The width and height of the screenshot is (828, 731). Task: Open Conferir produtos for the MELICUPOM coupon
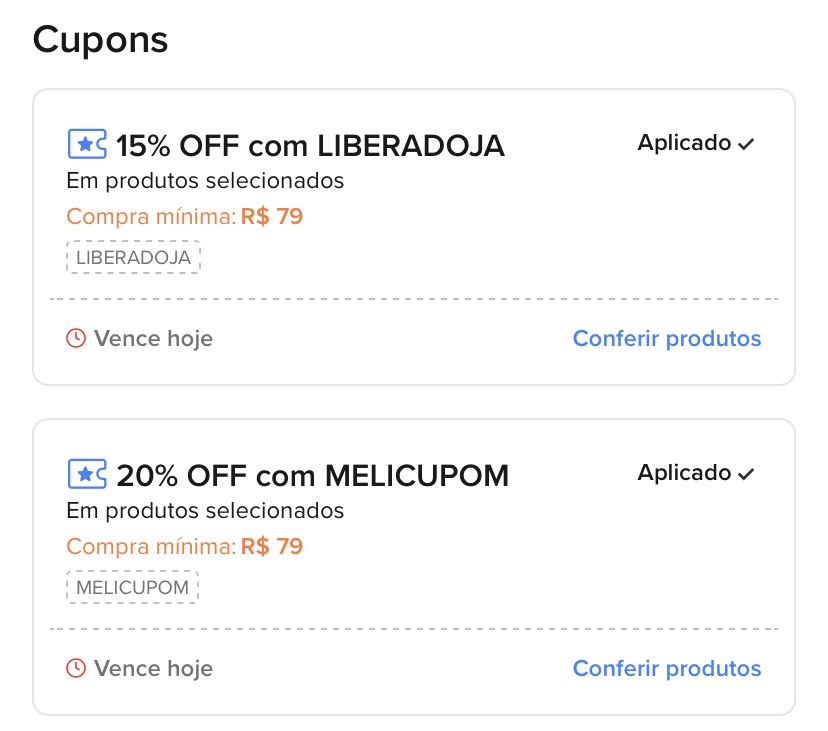click(666, 668)
